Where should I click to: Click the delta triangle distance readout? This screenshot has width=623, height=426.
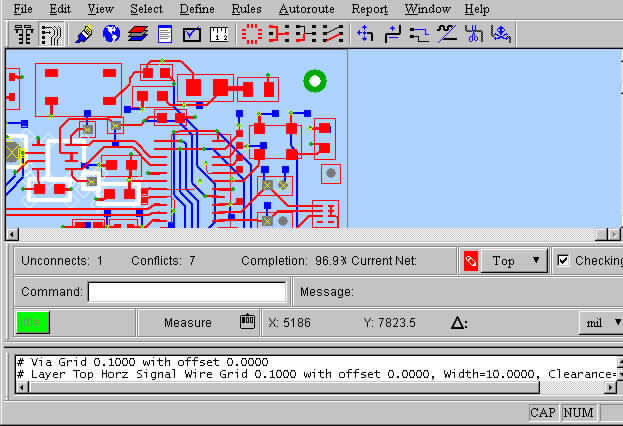459,322
